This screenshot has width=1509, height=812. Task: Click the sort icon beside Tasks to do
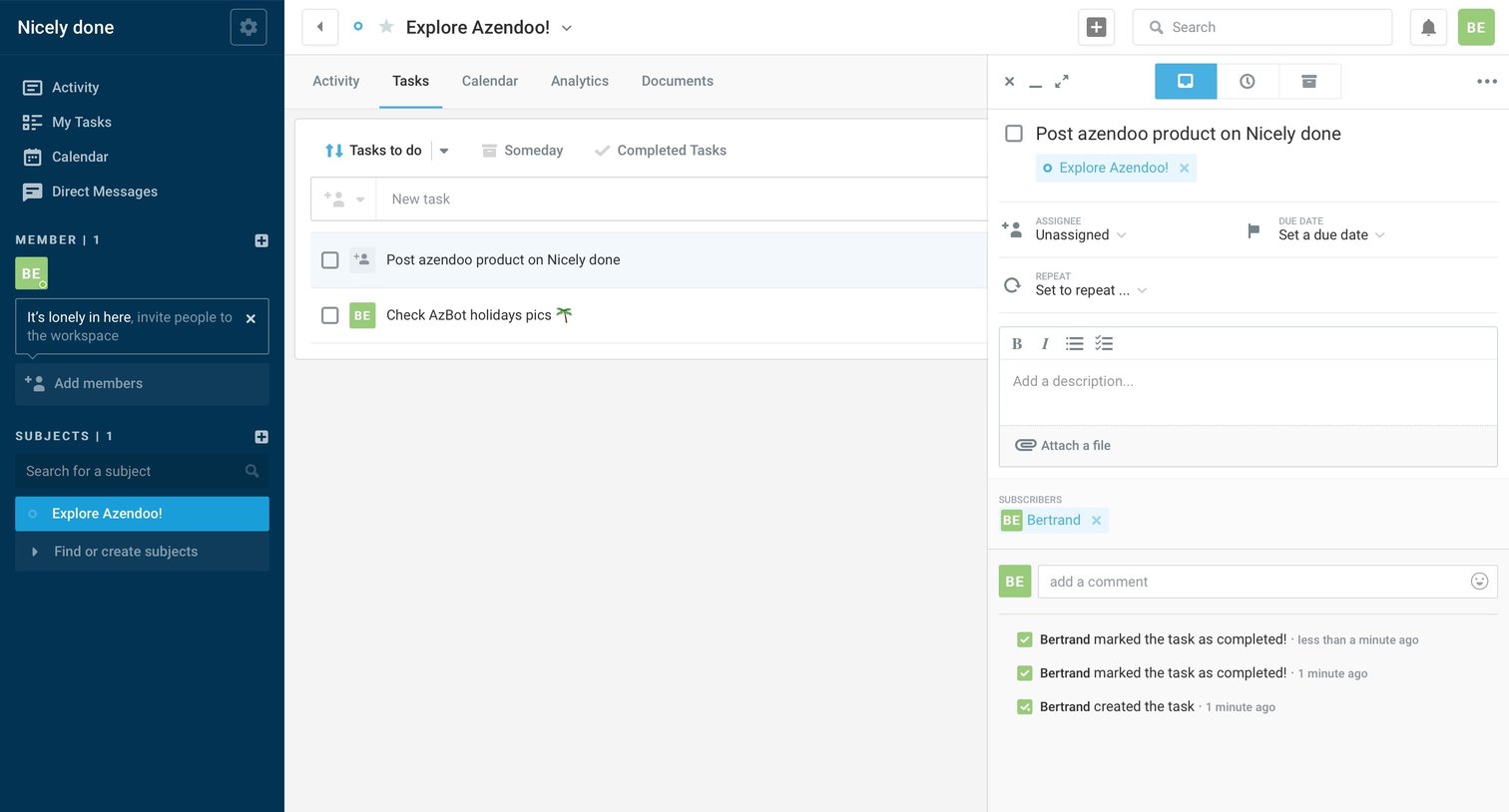[334, 151]
